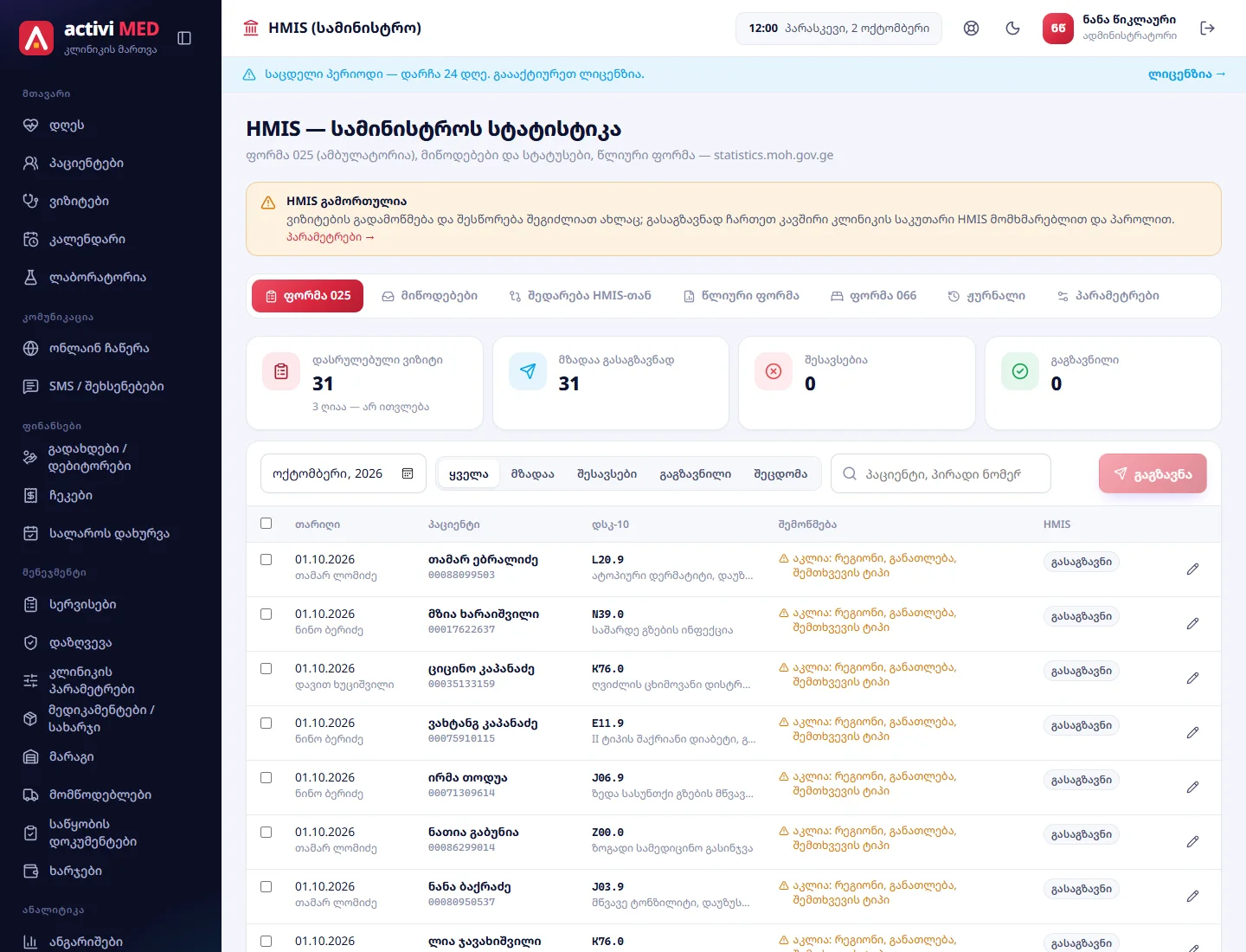
Task: Click the გასაგზავნი badge for J06.9 row
Action: pyautogui.click(x=1081, y=780)
